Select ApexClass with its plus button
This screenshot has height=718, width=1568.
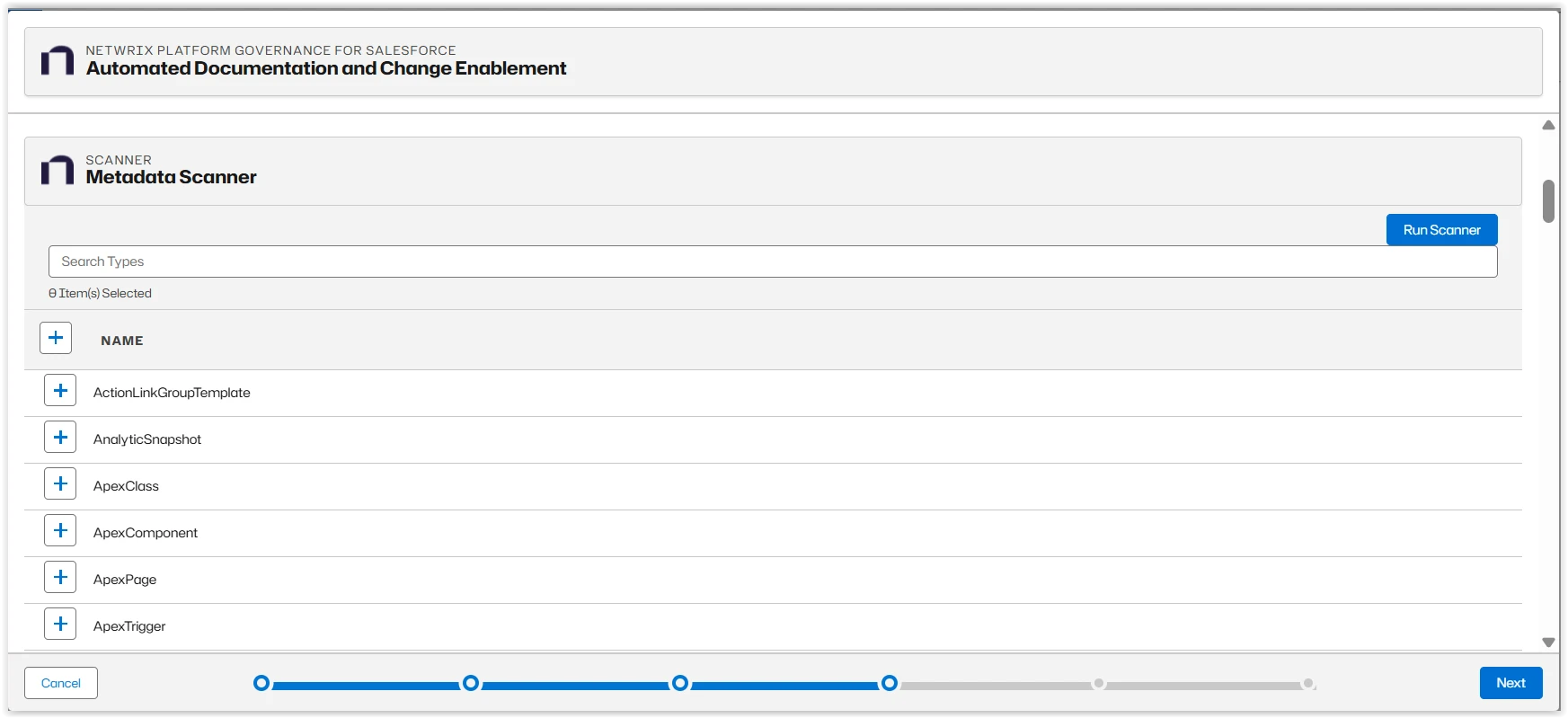[60, 484]
